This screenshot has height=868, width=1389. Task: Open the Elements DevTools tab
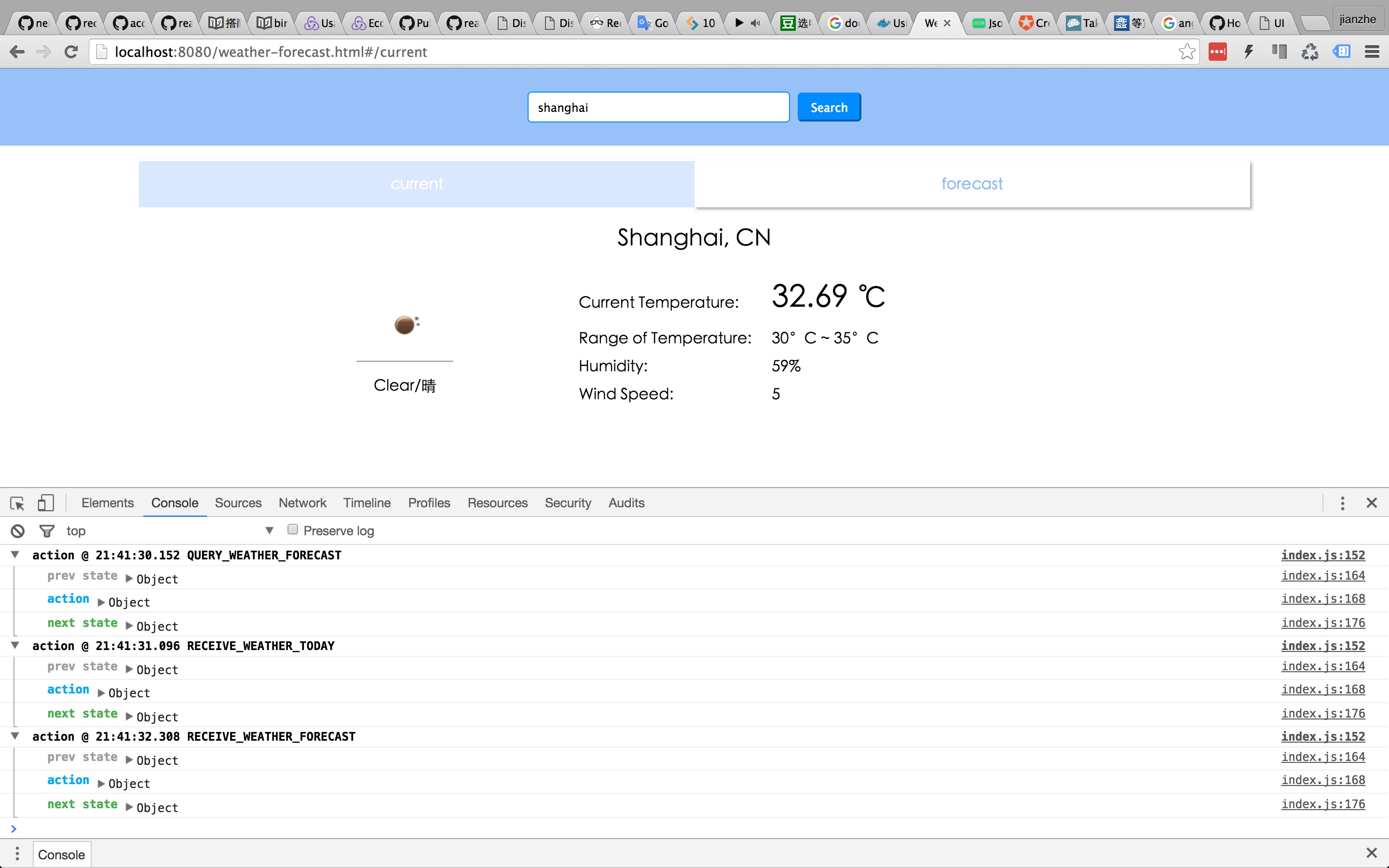pyautogui.click(x=108, y=503)
